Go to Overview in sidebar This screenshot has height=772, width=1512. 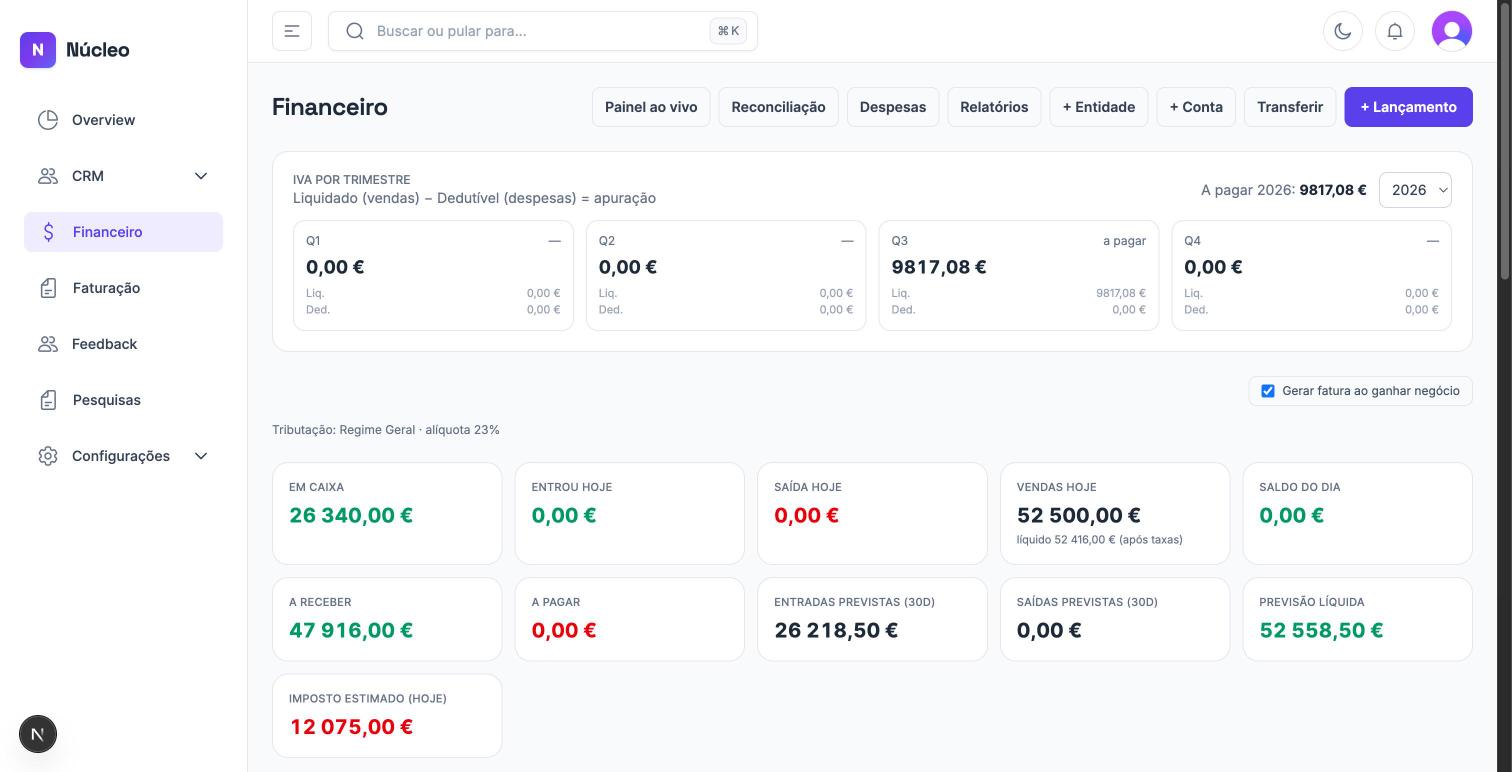click(123, 120)
